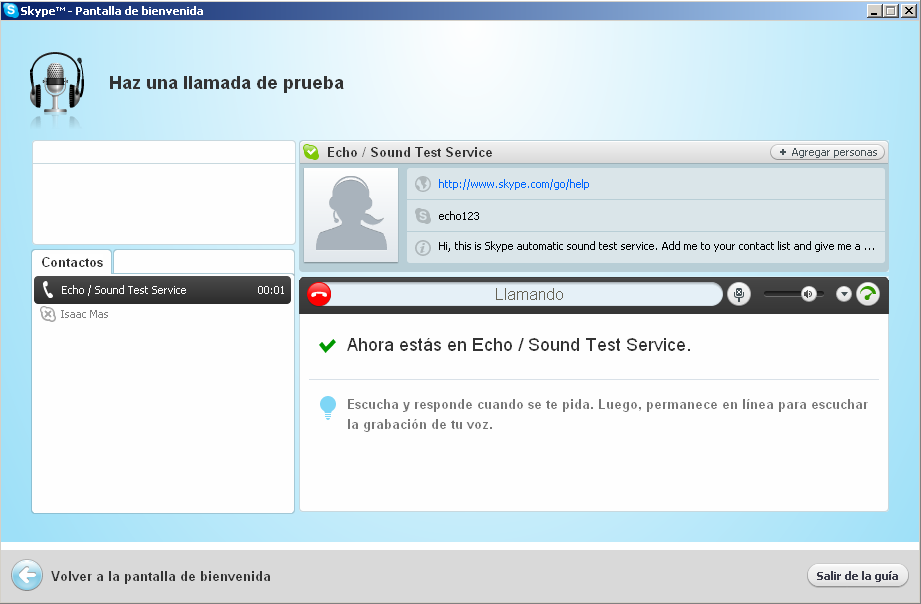Click Salir de la guía button
Viewport: 921px width, 604px height.
pos(857,576)
